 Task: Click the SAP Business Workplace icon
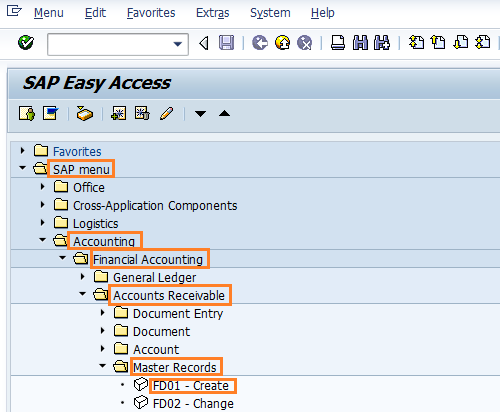[85, 114]
